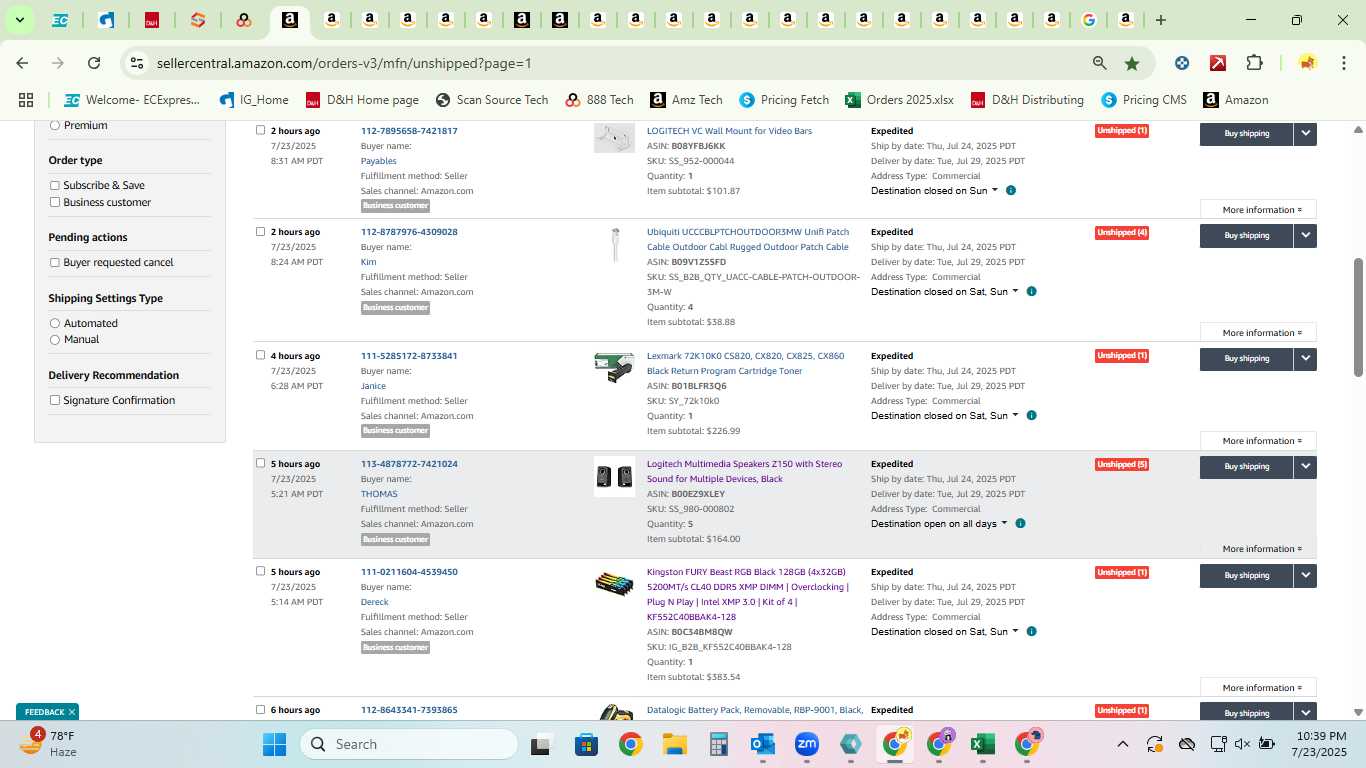Click the info icon for the Lexmark order destination

coord(1031,415)
